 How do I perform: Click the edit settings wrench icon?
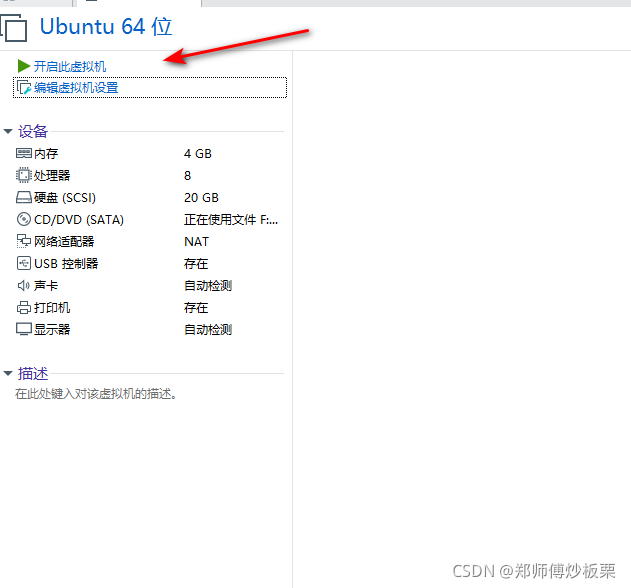(24, 87)
